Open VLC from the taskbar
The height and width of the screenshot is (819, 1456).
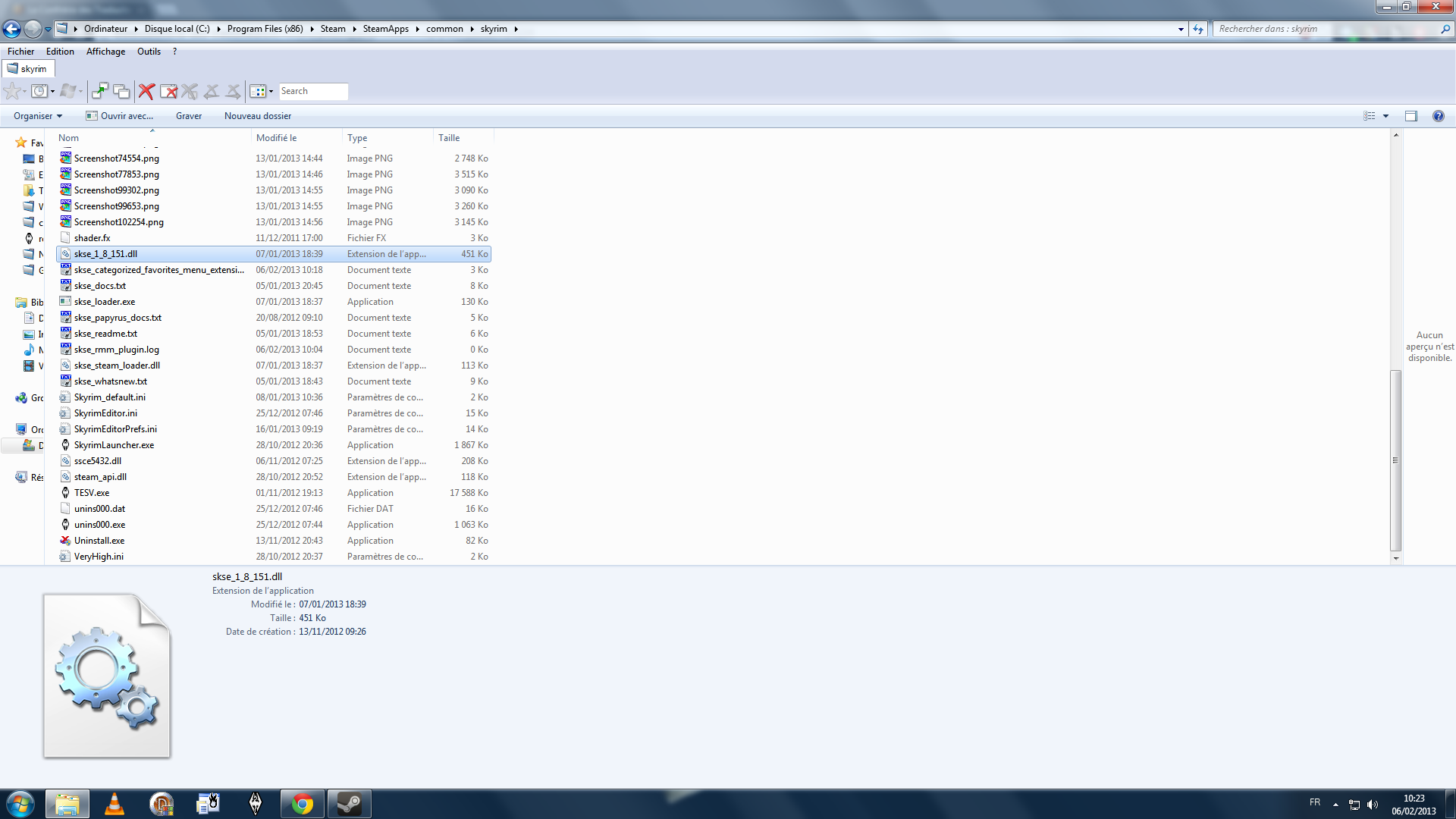coord(115,804)
